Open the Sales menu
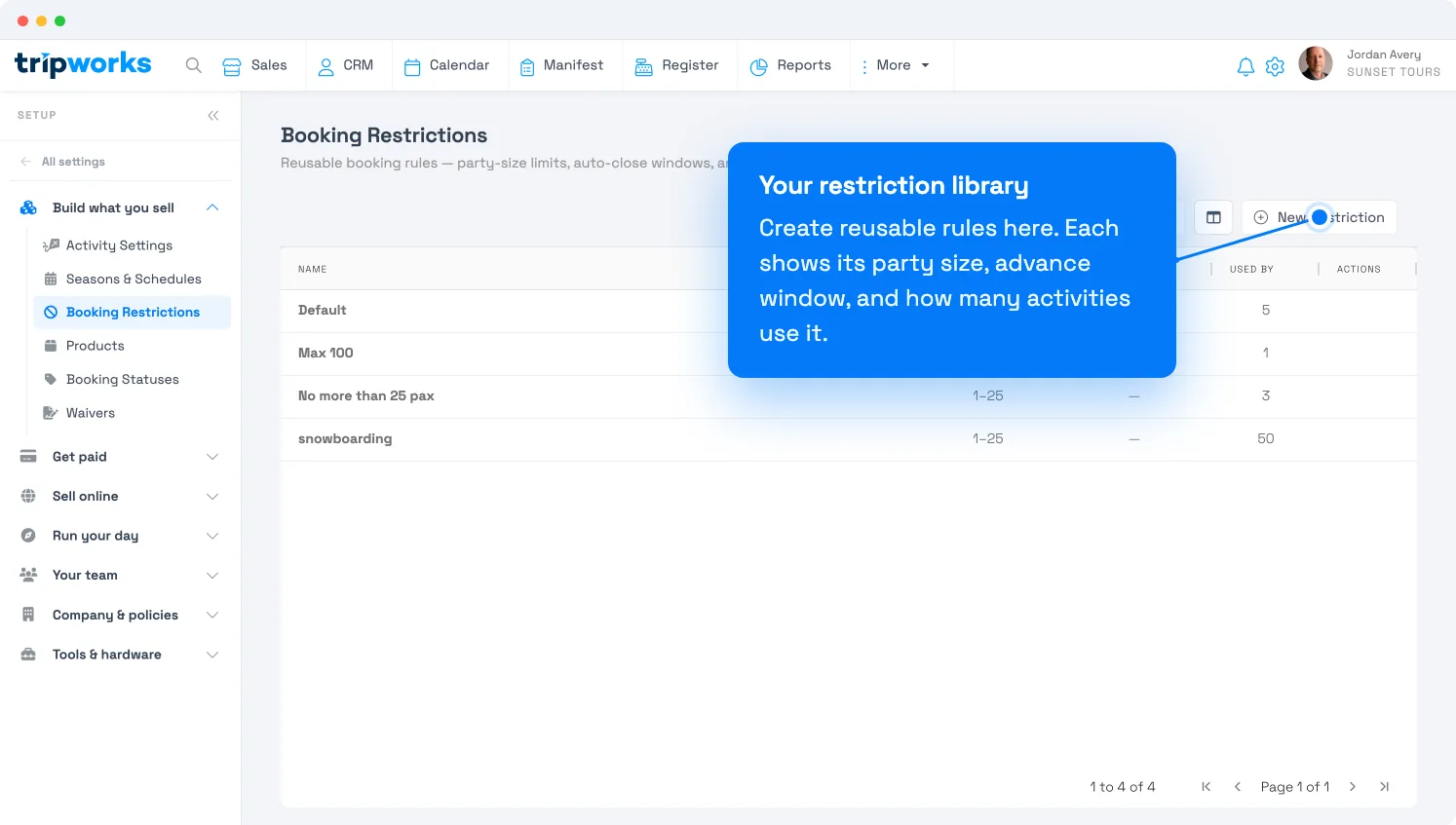Screen dimensions: 1456x825 [254, 65]
